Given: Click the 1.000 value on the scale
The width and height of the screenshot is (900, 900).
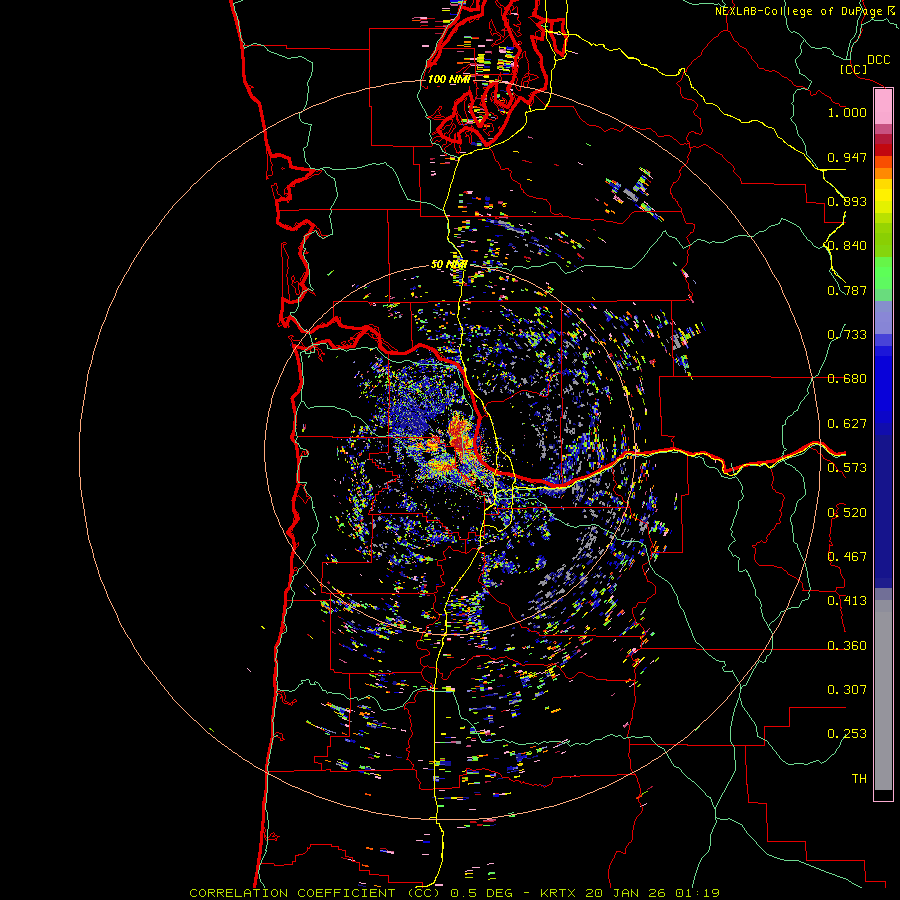Looking at the screenshot, I should pyautogui.click(x=847, y=112).
